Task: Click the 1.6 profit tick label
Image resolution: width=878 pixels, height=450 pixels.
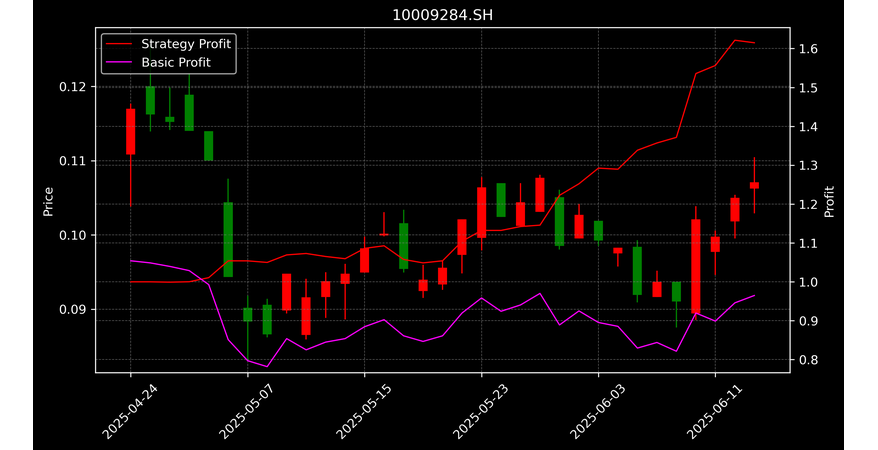Action: pos(807,49)
